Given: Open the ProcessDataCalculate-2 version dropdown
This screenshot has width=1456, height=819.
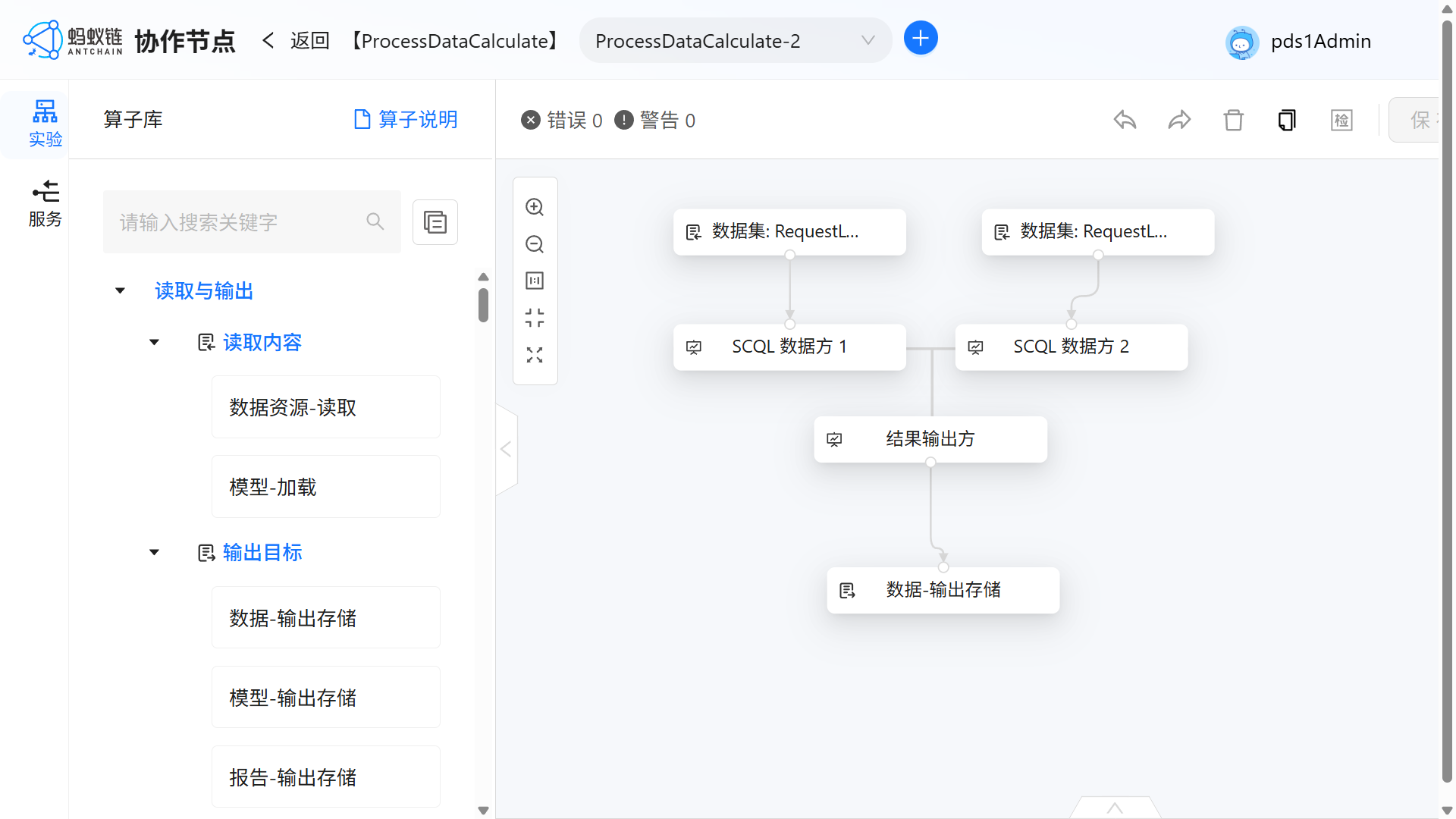Looking at the screenshot, I should click(x=867, y=40).
